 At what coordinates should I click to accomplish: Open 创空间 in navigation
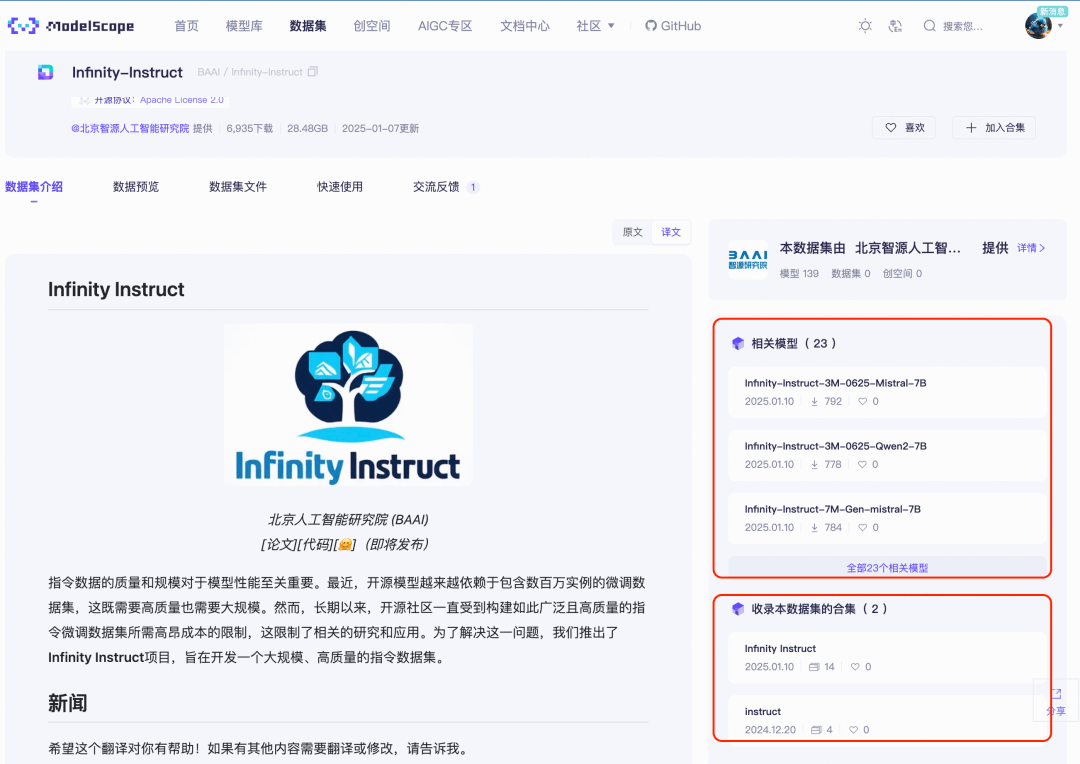click(372, 26)
